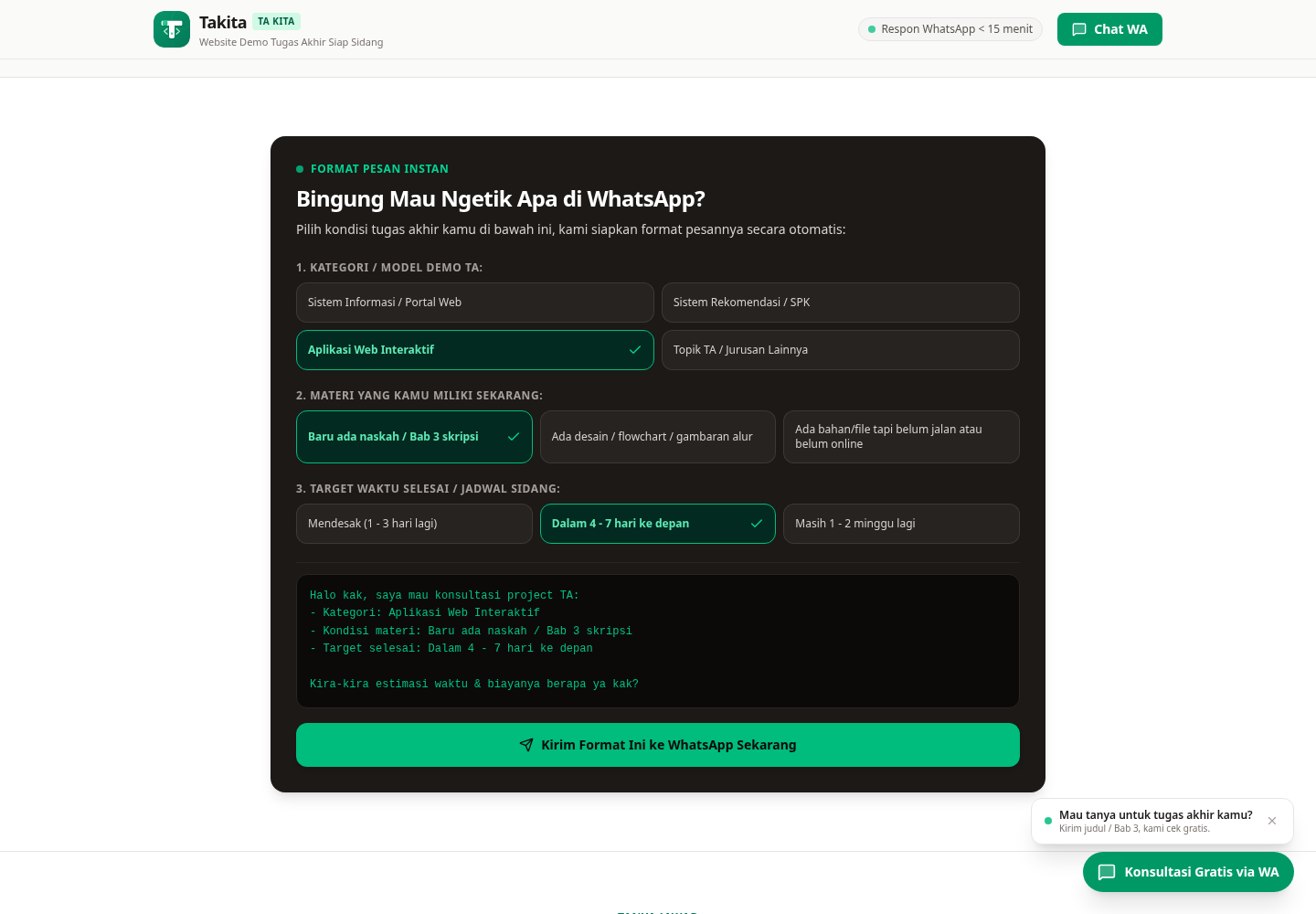This screenshot has width=1316, height=914.
Task: Click checkmark on Aplikasi Web Interaktif
Action: [635, 350]
